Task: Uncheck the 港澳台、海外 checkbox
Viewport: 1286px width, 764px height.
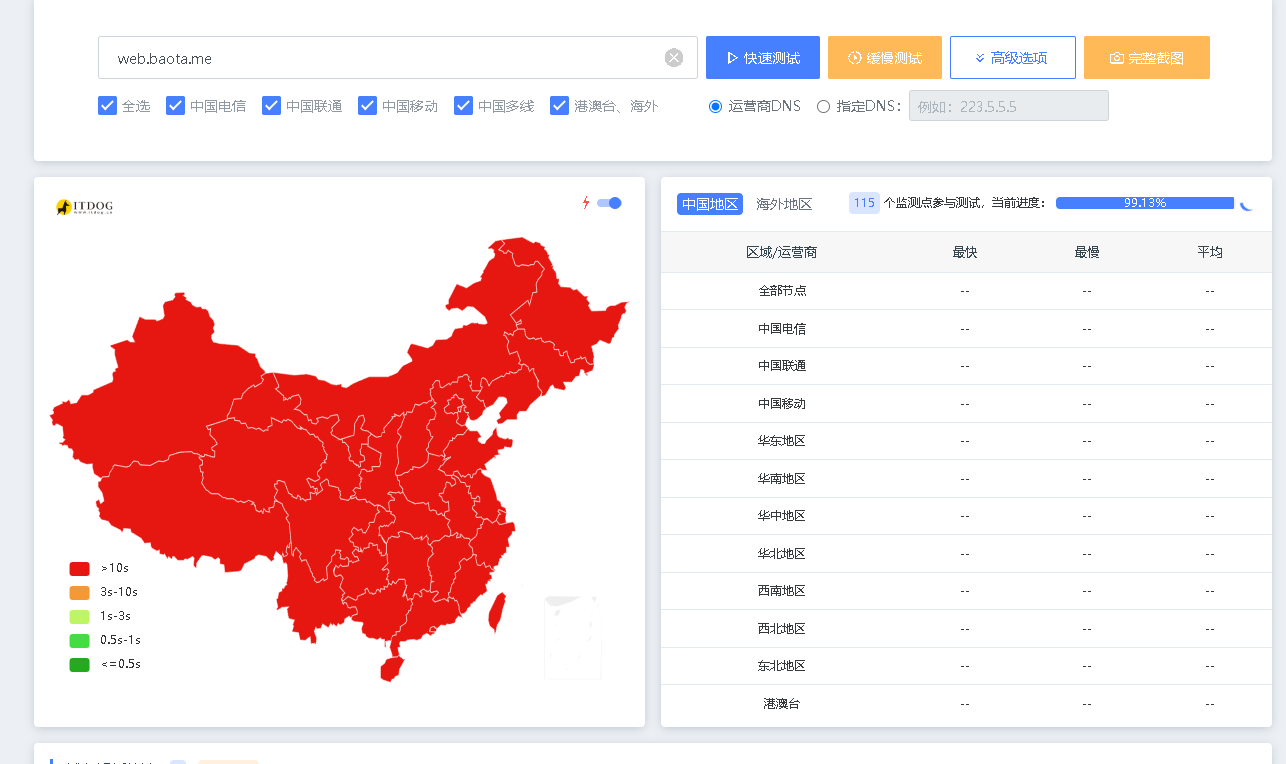Action: tap(560, 106)
